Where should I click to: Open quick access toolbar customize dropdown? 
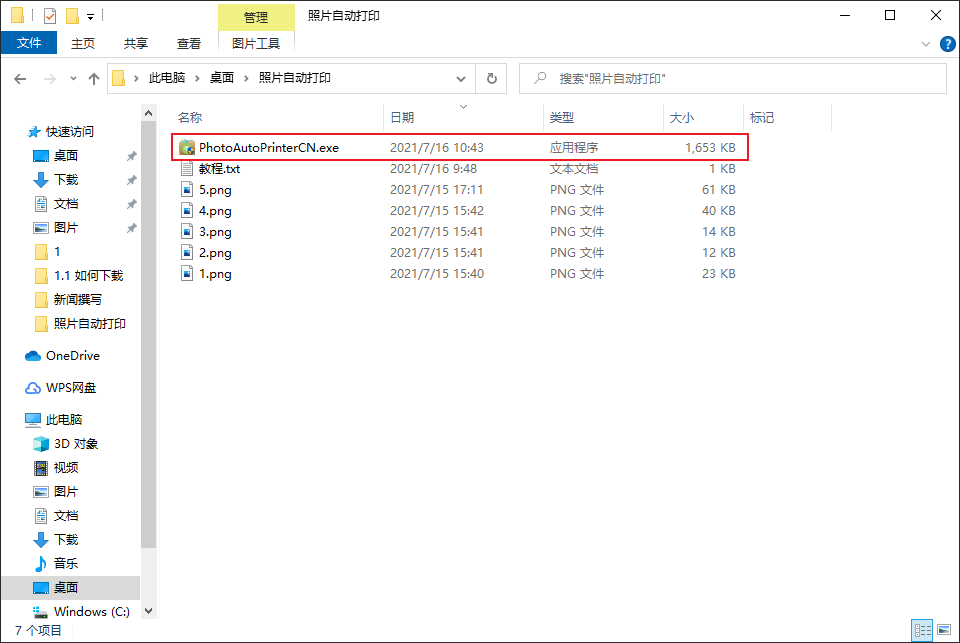tap(90, 17)
